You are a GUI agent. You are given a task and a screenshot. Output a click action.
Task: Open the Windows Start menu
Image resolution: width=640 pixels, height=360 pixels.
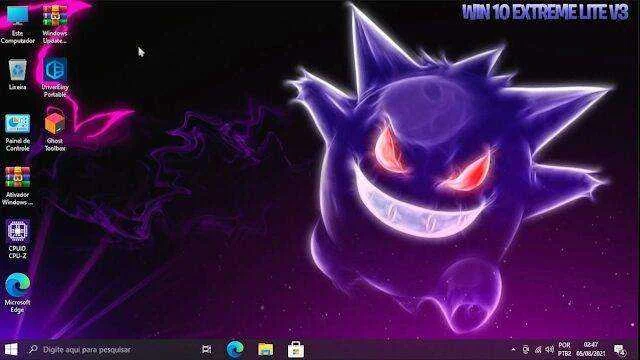(x=11, y=350)
